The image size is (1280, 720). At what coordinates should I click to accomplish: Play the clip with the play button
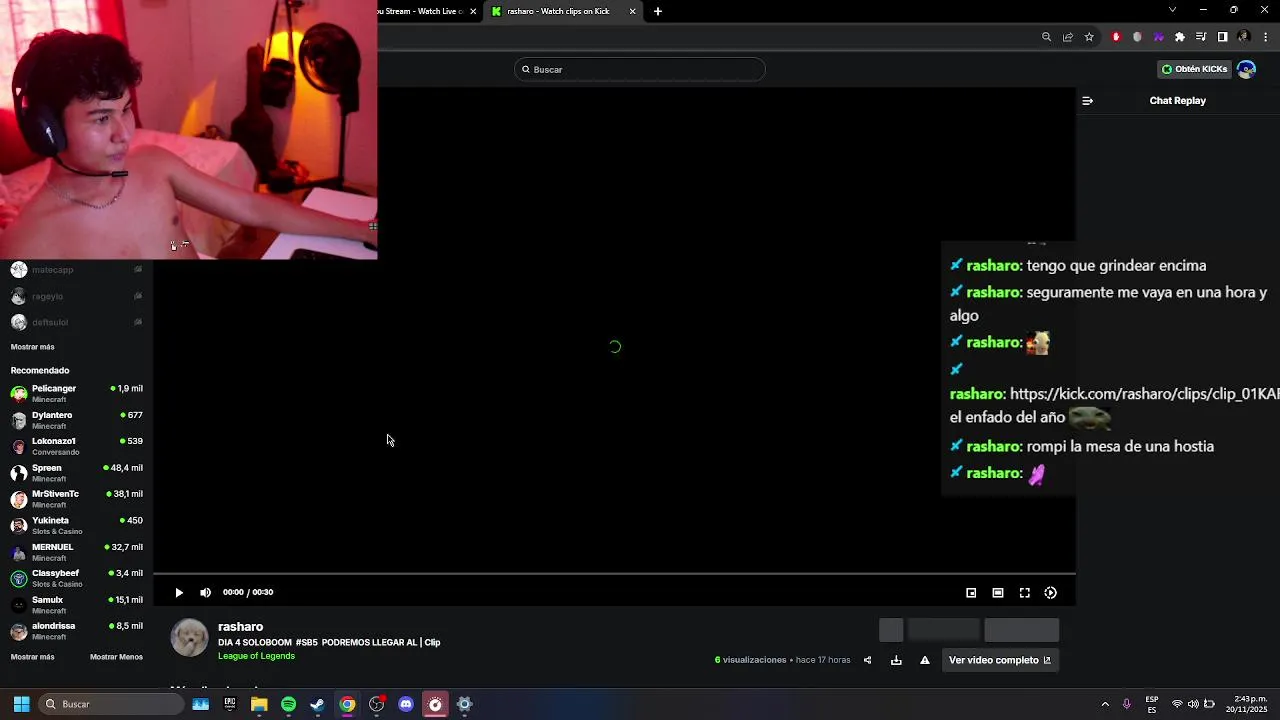(179, 593)
